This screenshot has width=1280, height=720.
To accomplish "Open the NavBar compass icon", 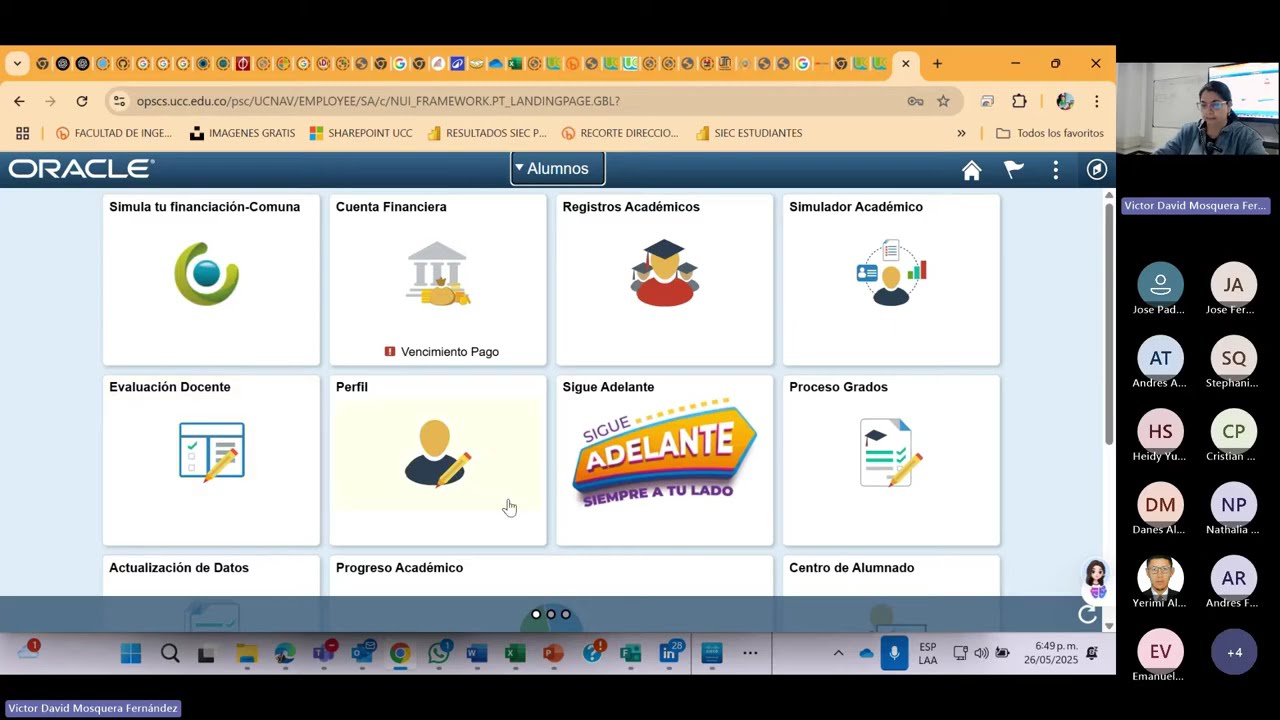I will (x=1097, y=170).
